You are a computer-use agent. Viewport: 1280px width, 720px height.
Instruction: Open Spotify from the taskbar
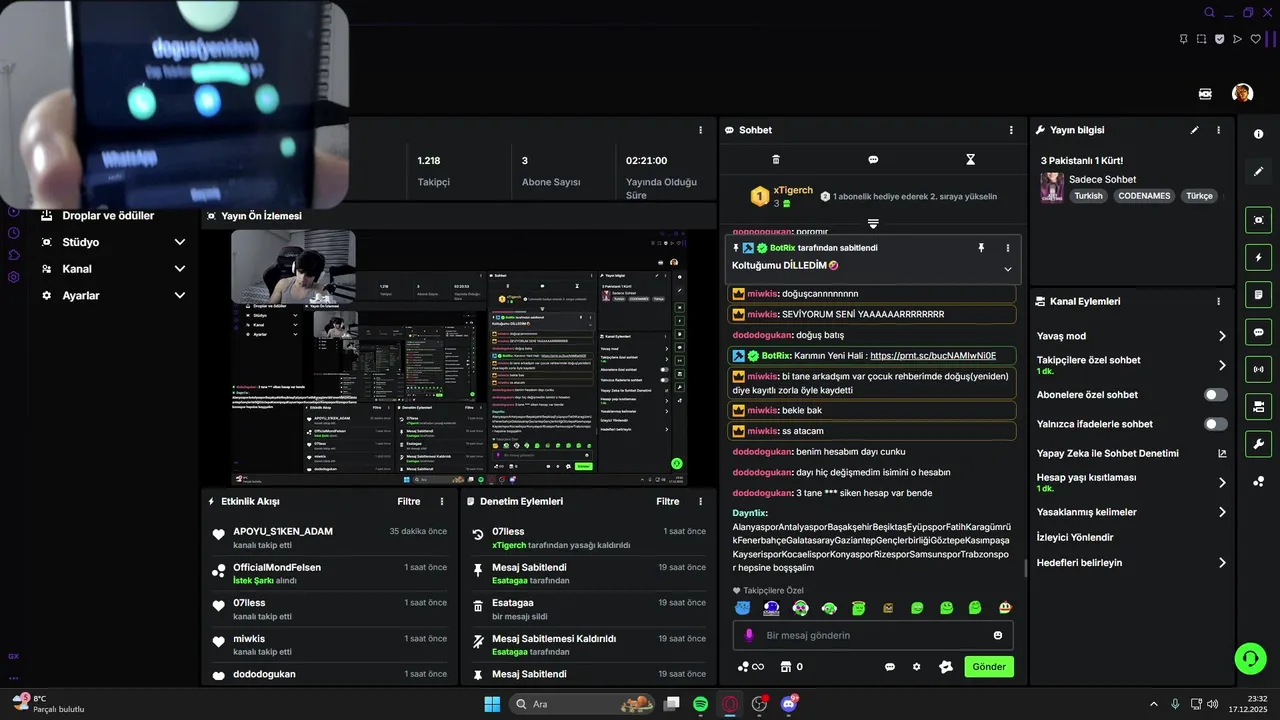pos(701,704)
